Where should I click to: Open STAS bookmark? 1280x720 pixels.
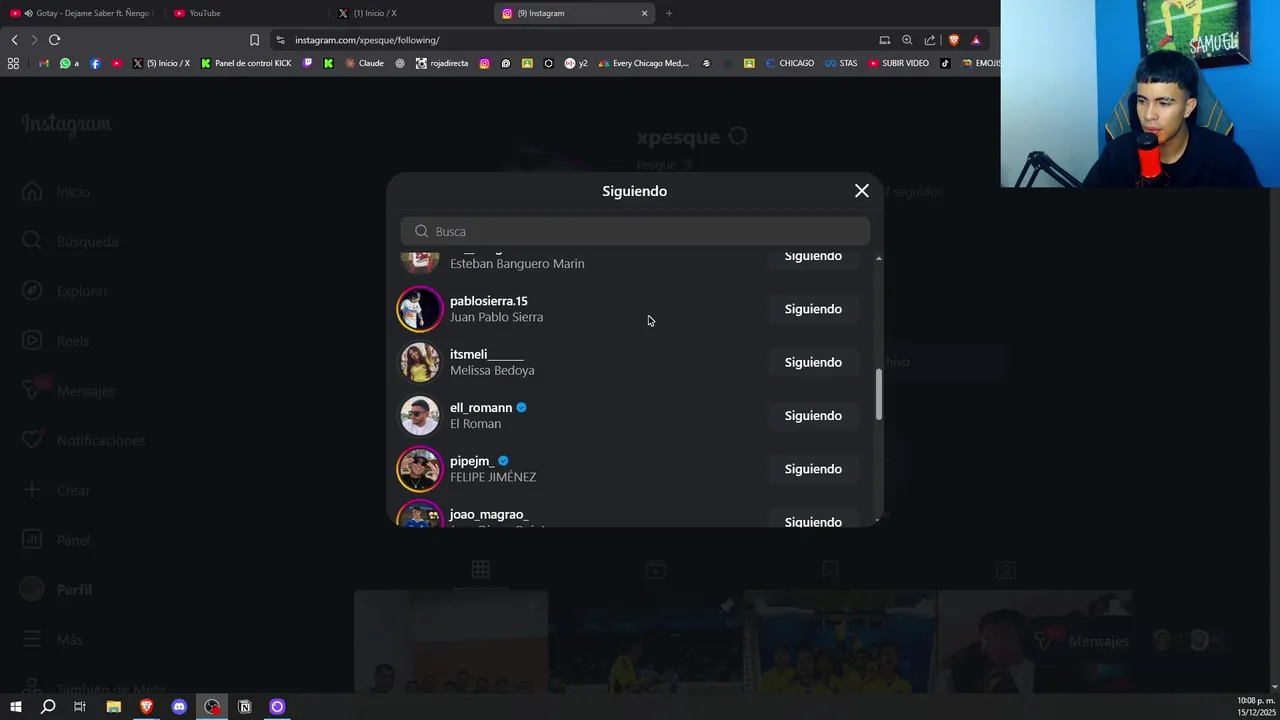pyautogui.click(x=841, y=63)
